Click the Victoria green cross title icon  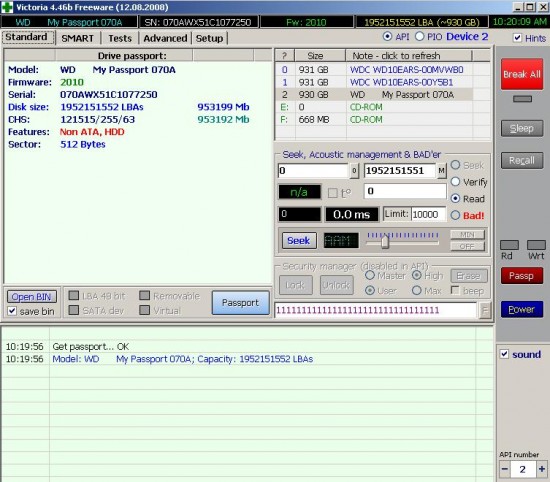pos(7,7)
